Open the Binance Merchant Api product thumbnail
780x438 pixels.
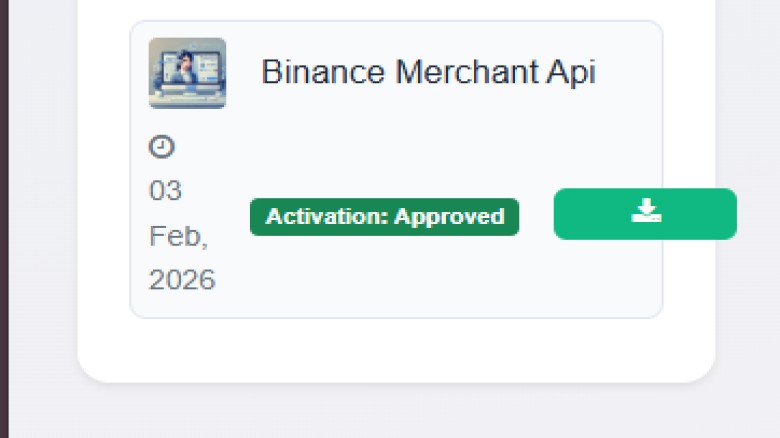point(187,73)
